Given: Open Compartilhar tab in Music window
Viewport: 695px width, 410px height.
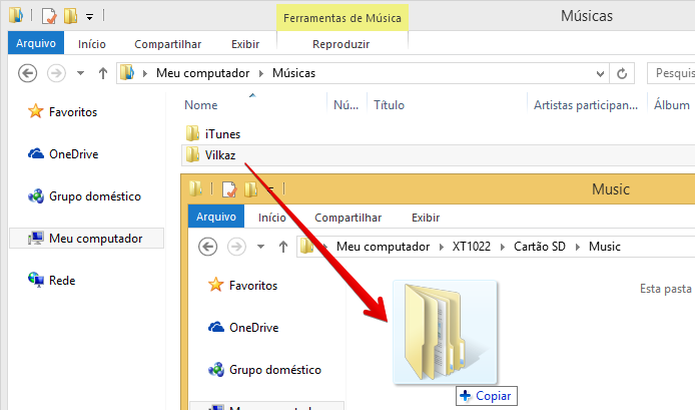Looking at the screenshot, I should [348, 218].
